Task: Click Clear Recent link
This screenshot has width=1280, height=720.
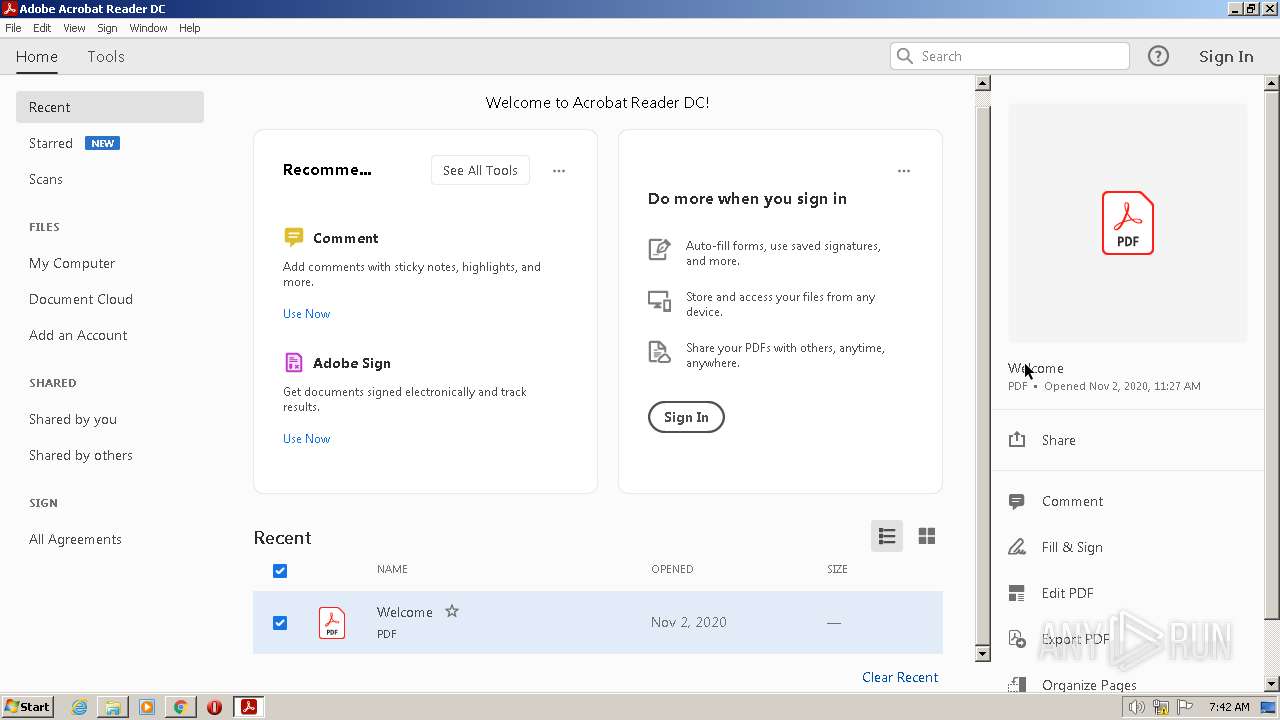Action: 900,677
